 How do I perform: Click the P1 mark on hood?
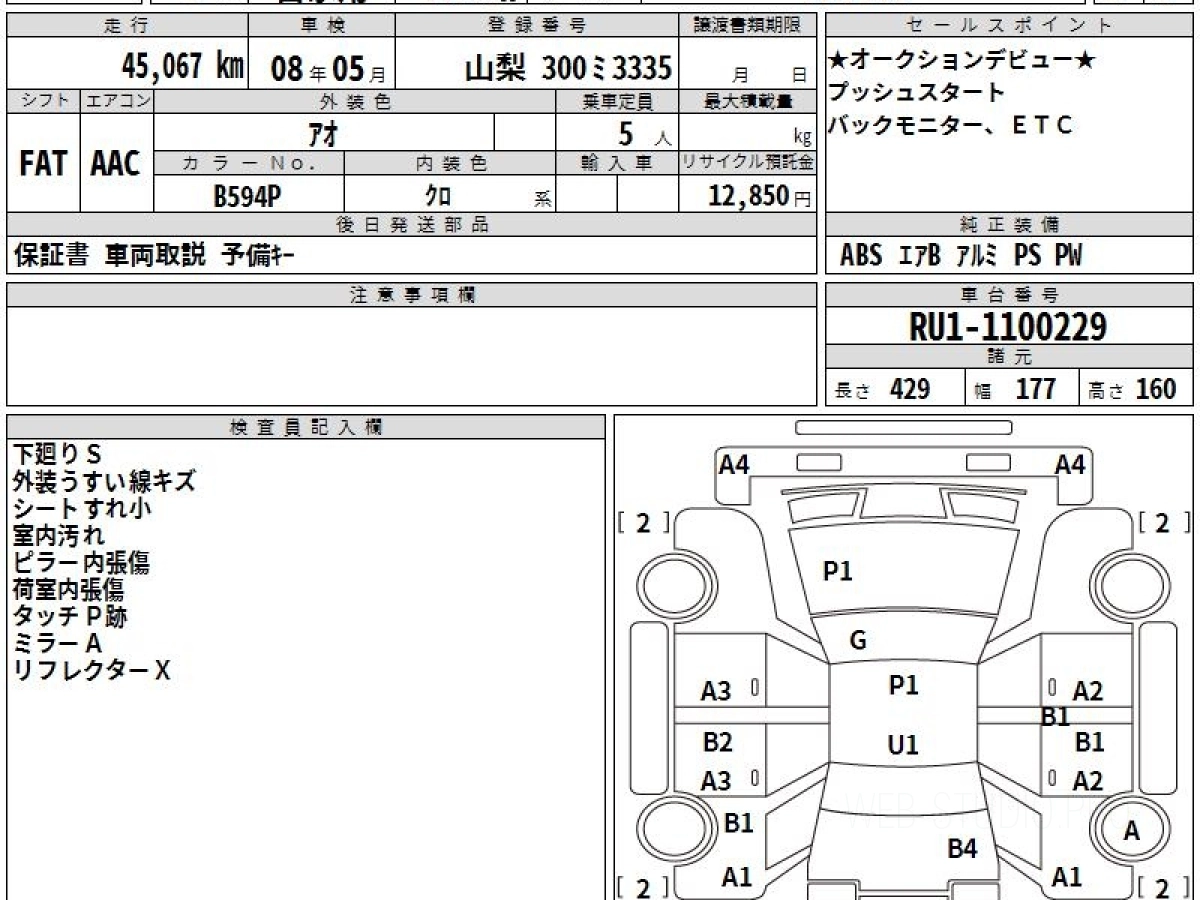coord(837,571)
